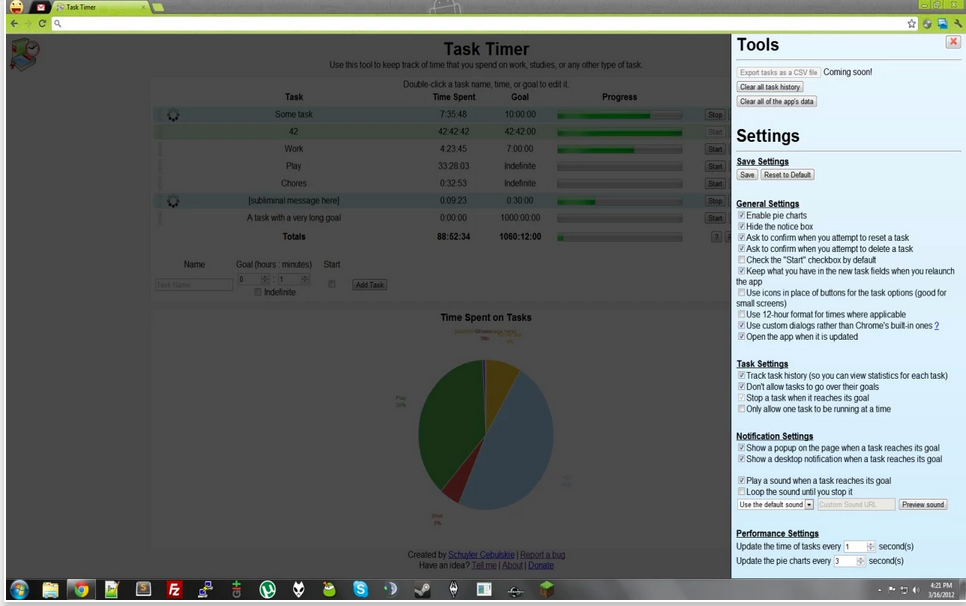This screenshot has width=966, height=606.
Task: Start the Chores task timer
Action: (715, 184)
